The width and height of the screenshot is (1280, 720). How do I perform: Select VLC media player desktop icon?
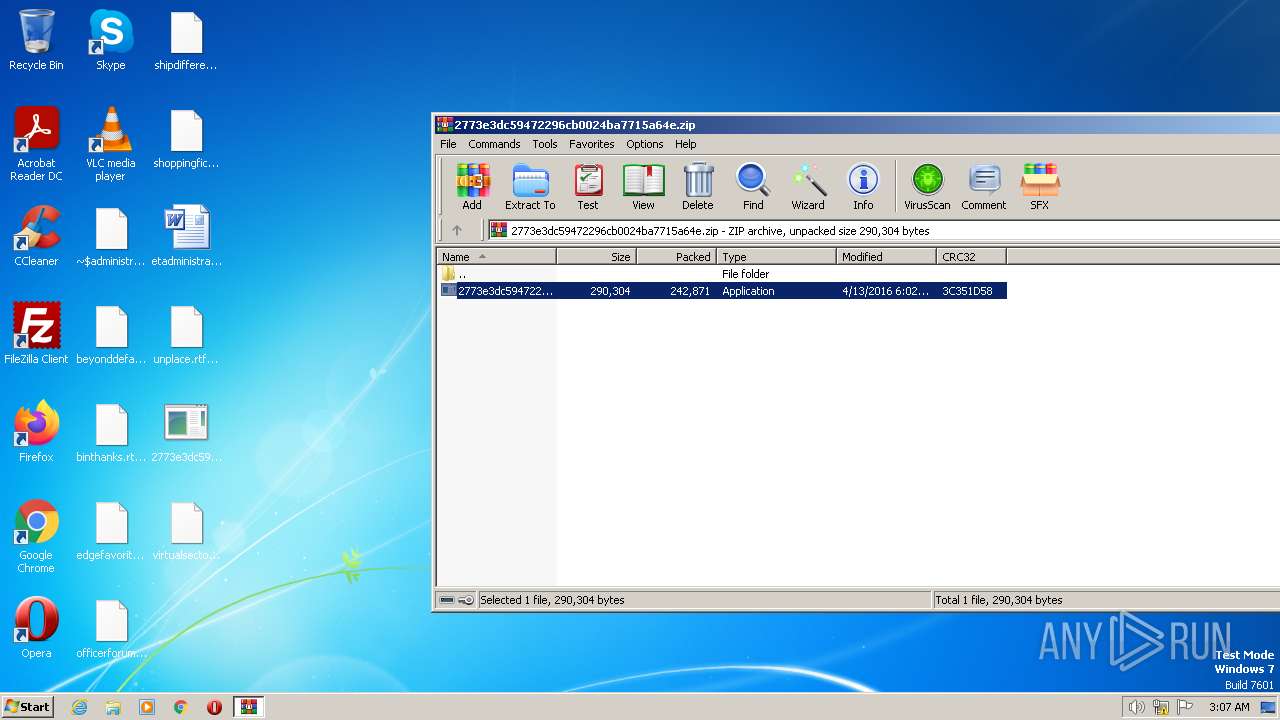click(110, 144)
